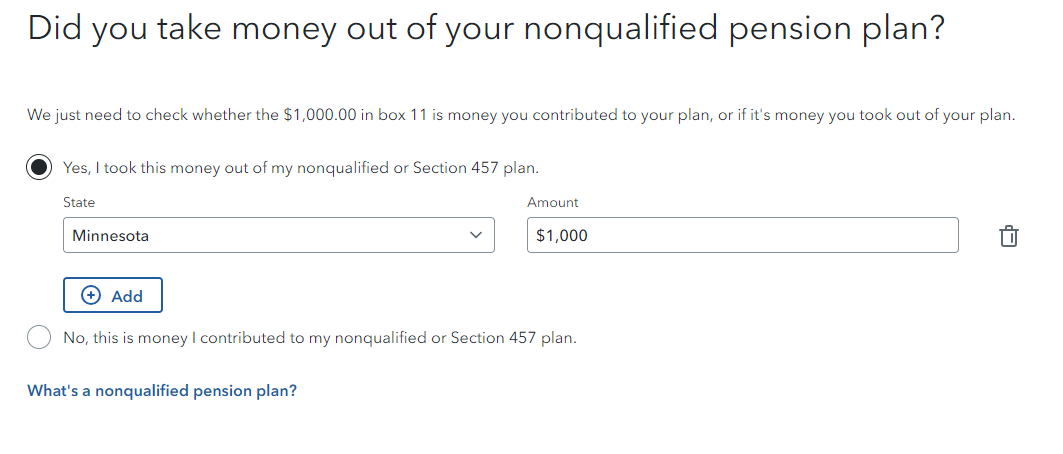
Task: Focus the Amount field containing $1,000
Action: point(742,235)
